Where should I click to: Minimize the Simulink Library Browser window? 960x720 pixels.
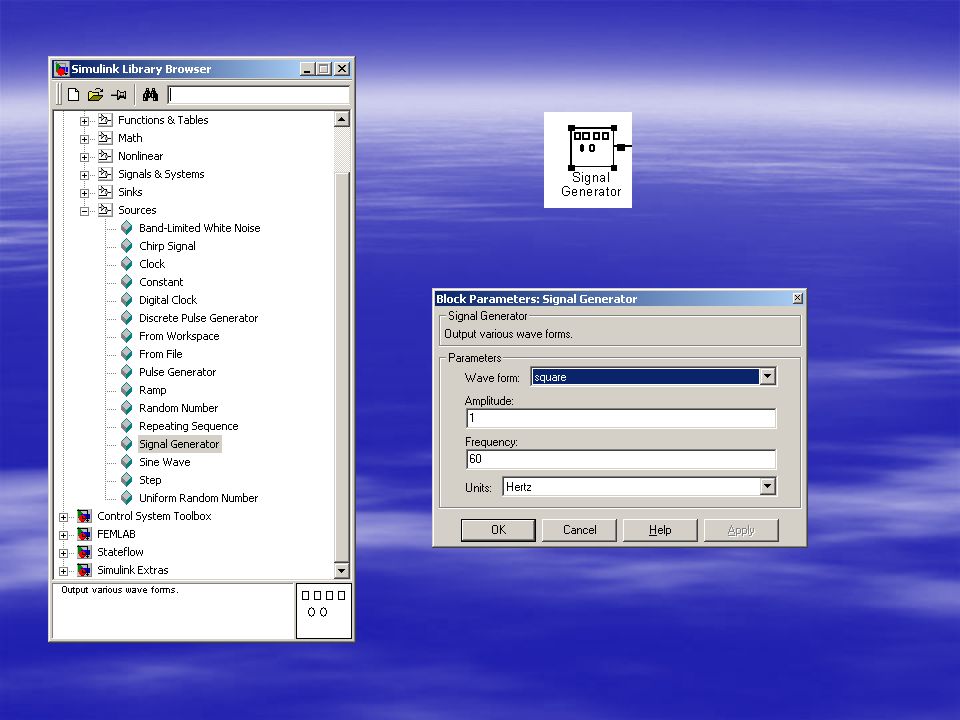(307, 69)
